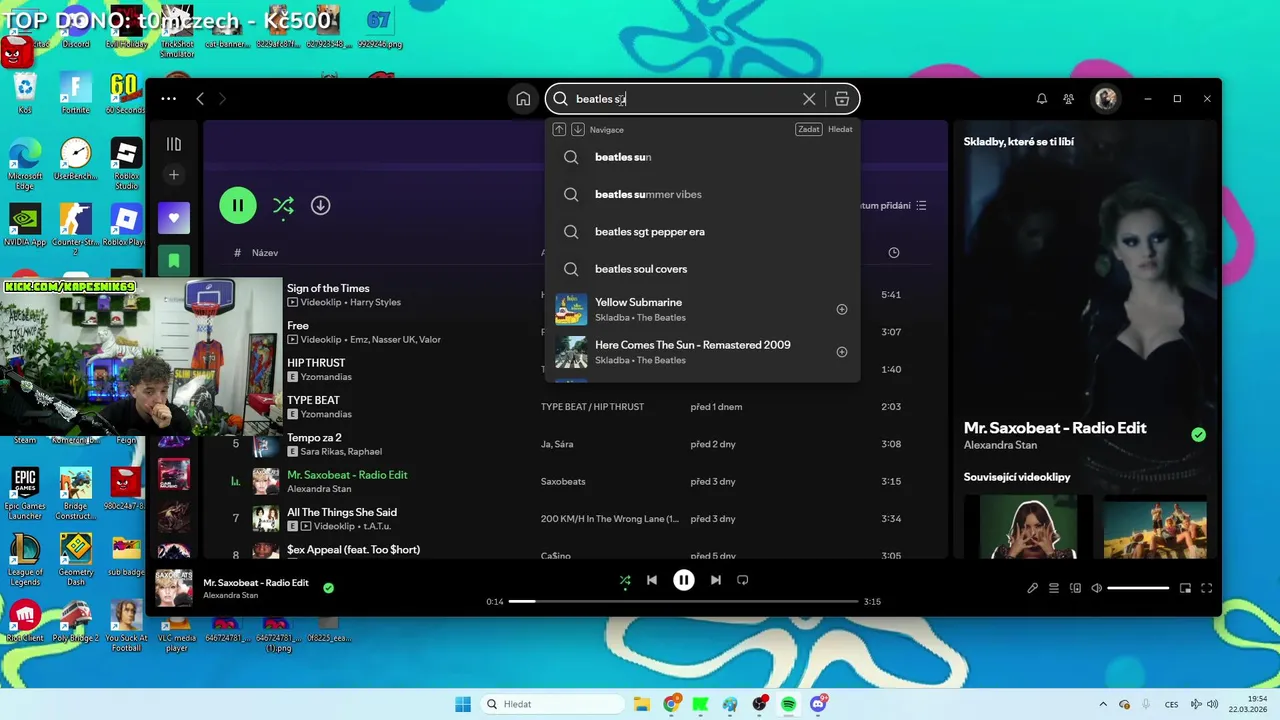Screen dimensions: 1280x720
Task: Open Liked Songs heart tile
Action: 174,218
